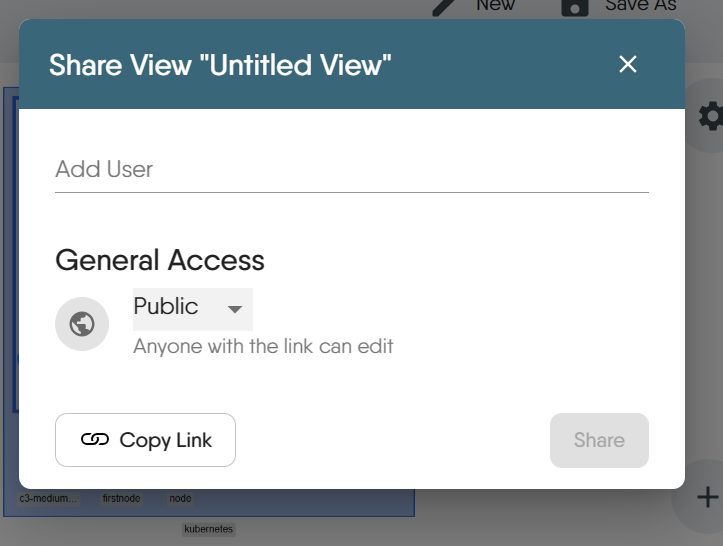Choose the Save As option
The height and width of the screenshot is (546, 723).
coord(640,5)
